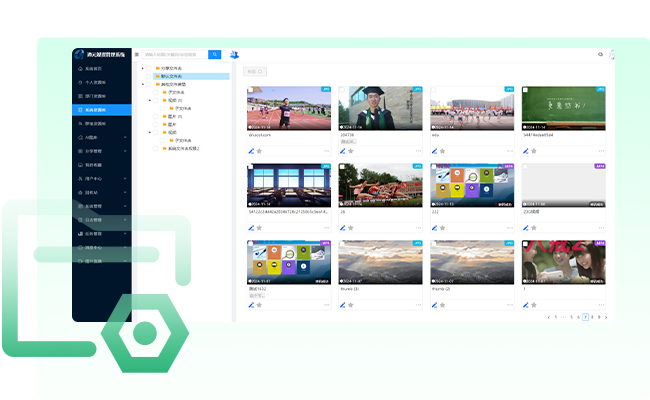Click the grey tag filter button above the thumbnails
650x400 pixels.
(255, 72)
